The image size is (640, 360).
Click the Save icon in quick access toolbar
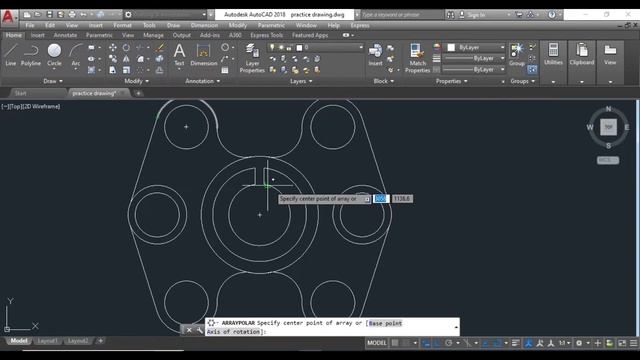(49, 15)
